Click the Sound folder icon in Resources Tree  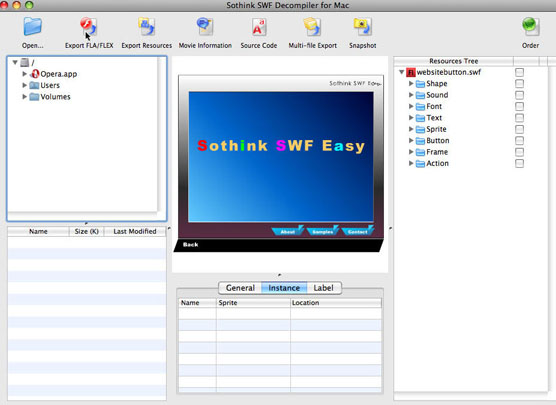(x=420, y=95)
